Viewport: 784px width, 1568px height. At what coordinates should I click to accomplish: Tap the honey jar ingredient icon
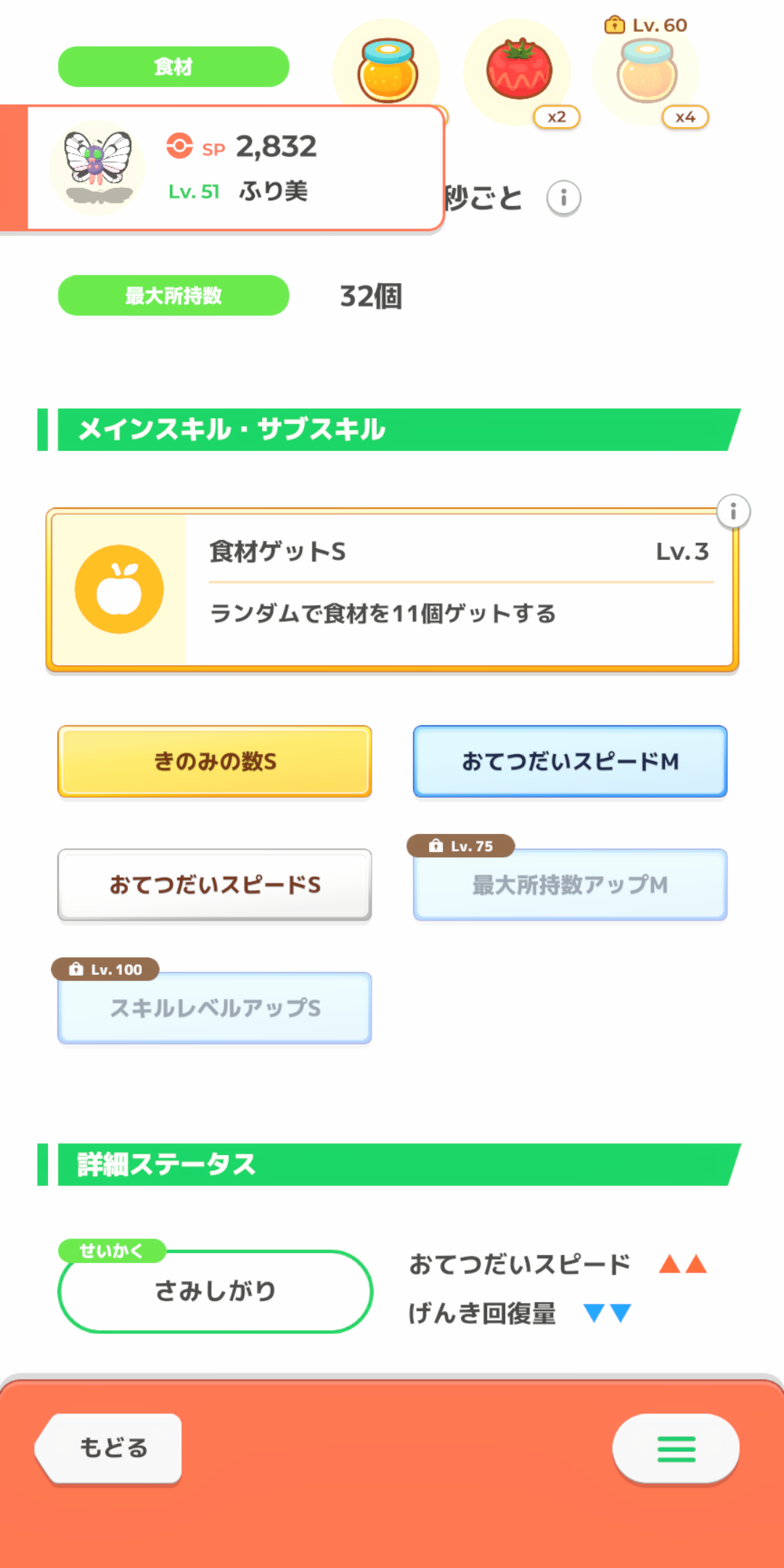388,70
